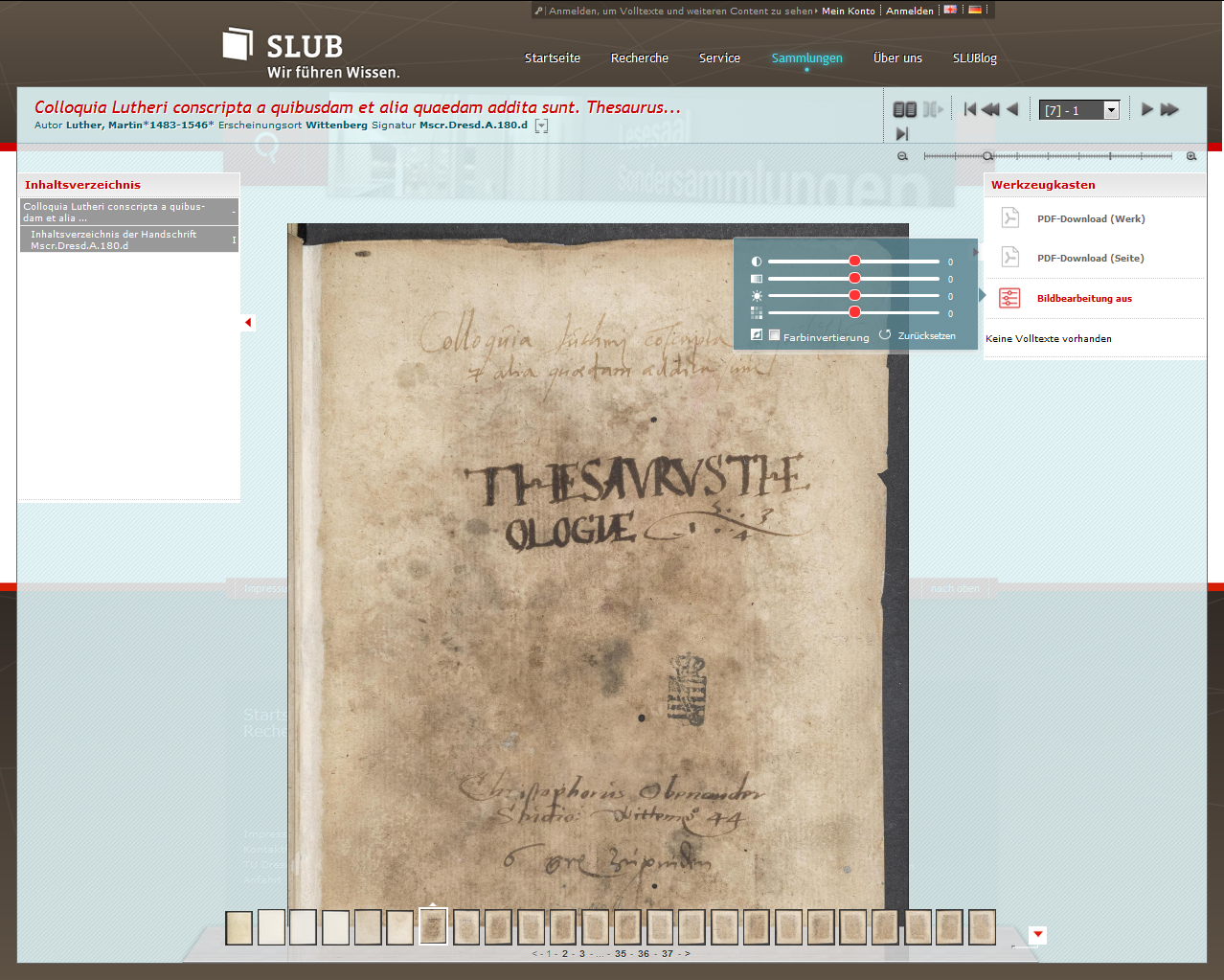Open the page selection dropdown
This screenshot has width=1224, height=980.
[x=1111, y=110]
